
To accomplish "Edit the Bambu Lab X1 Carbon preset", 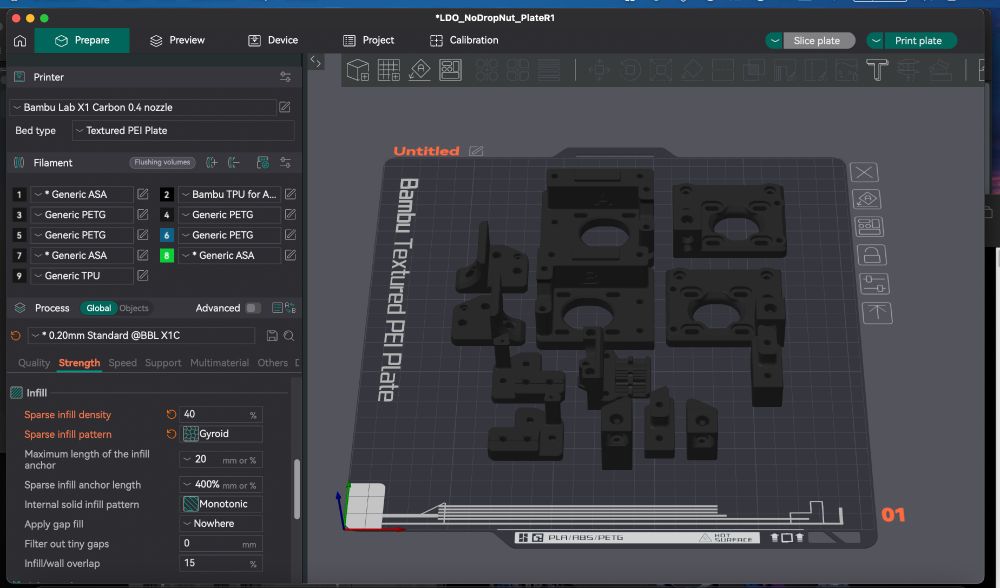I will (285, 107).
